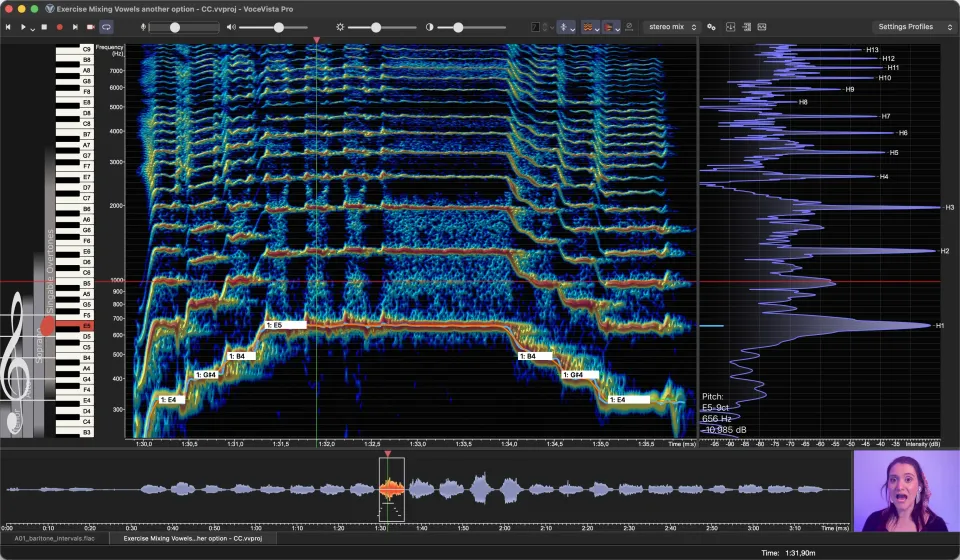Adjust the spectrogram contrast slider
The width and height of the screenshot is (960, 560).
(x=471, y=27)
